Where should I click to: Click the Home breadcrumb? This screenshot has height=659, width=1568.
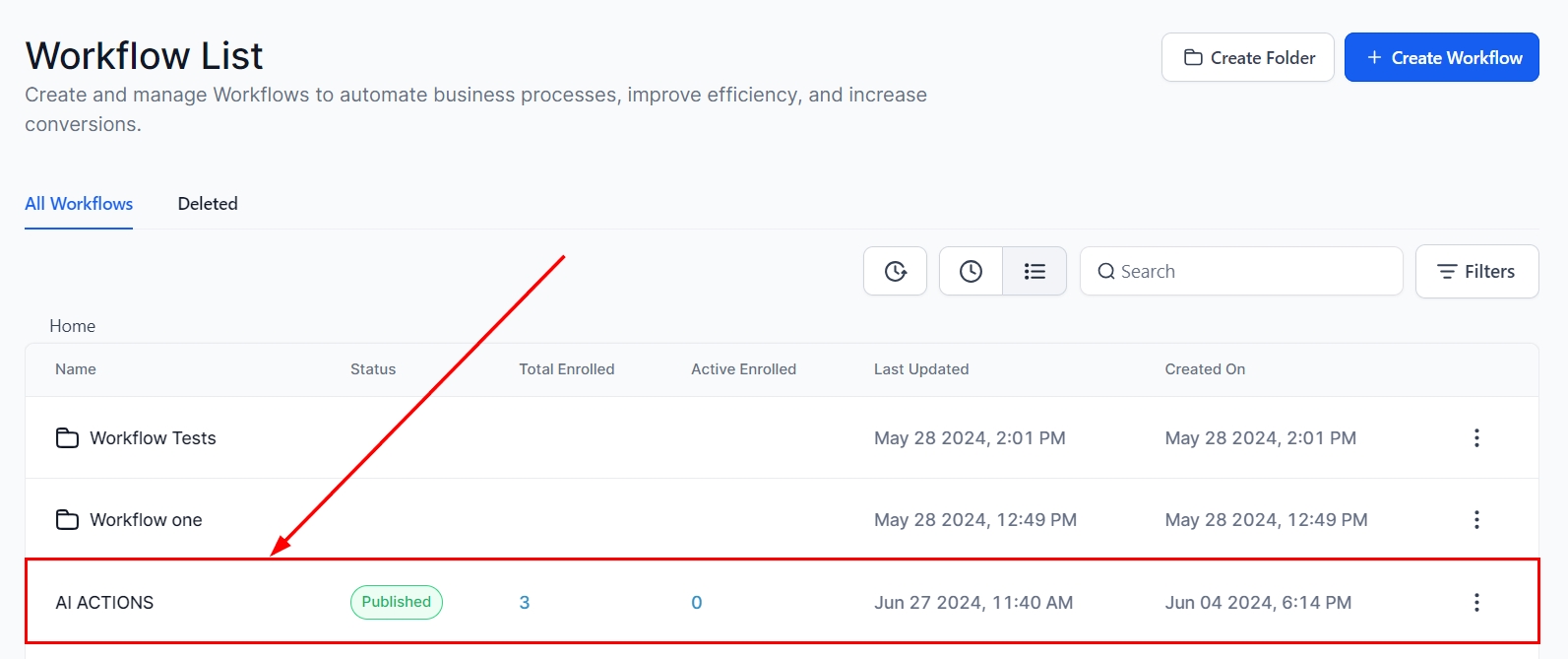[x=73, y=326]
